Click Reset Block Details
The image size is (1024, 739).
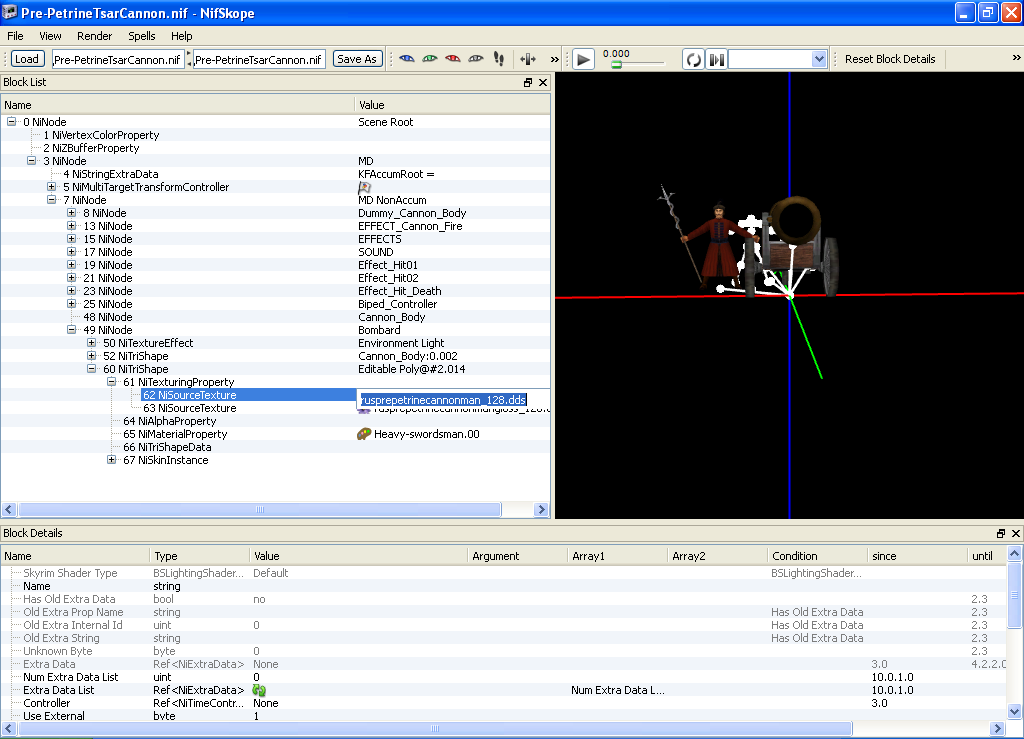889,59
